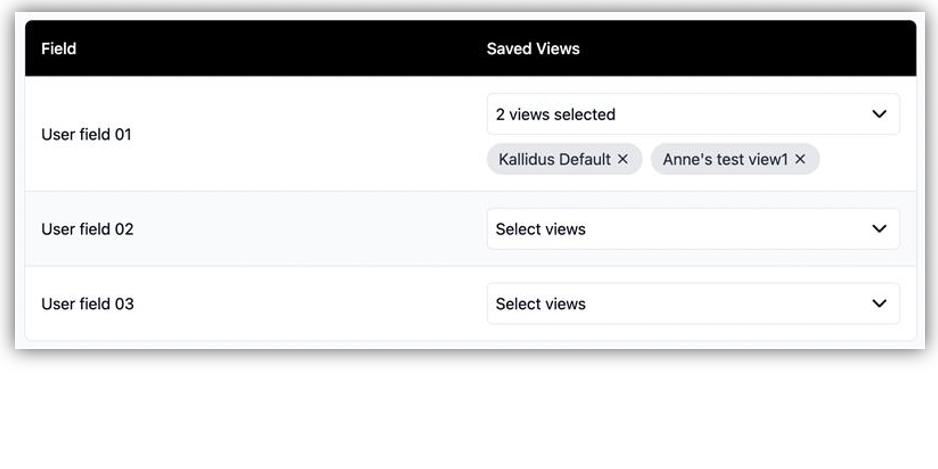
Task: Click chevron arrow in User field 02 dropdown
Action: click(879, 229)
